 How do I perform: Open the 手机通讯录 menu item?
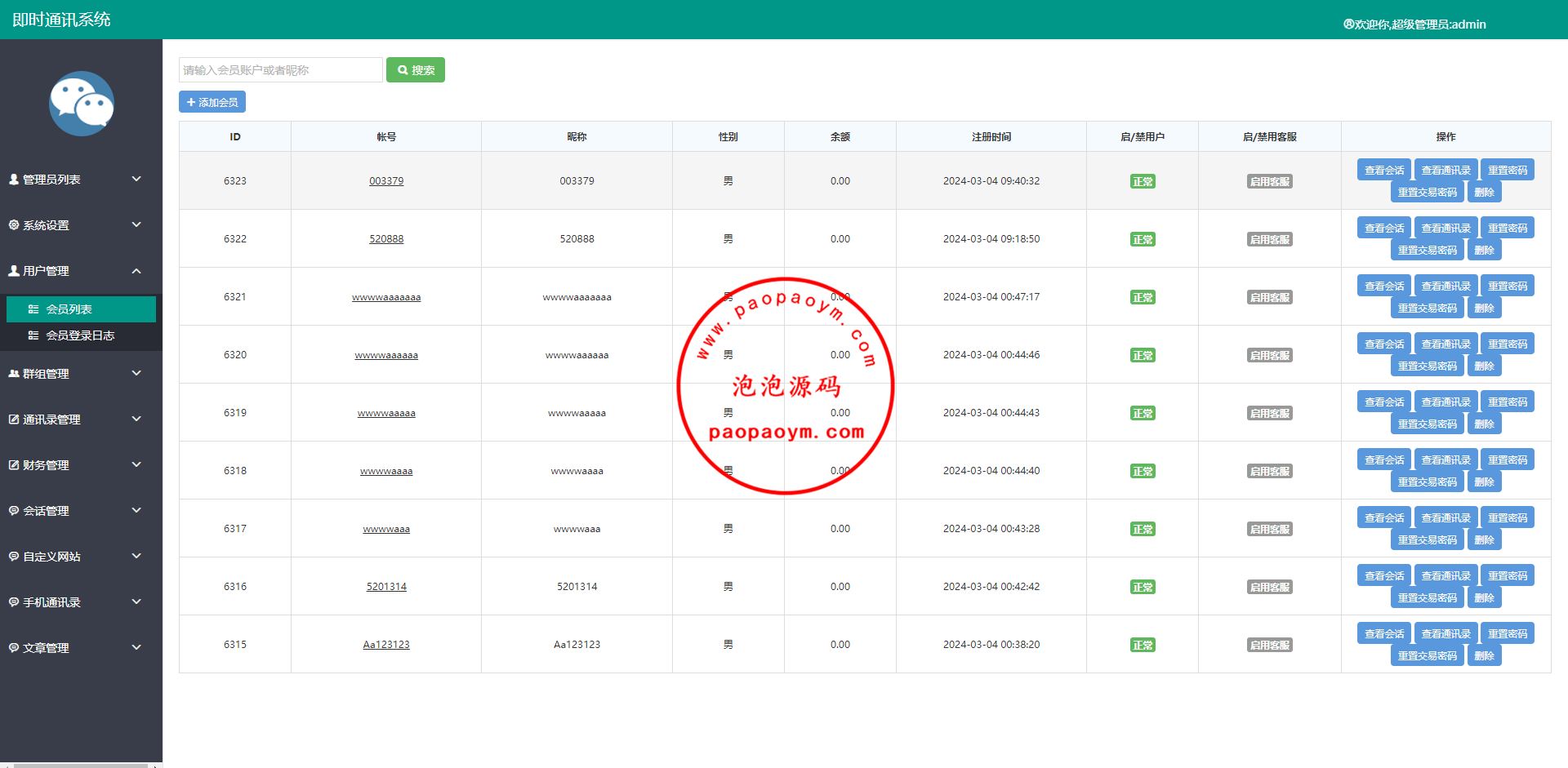pos(52,602)
